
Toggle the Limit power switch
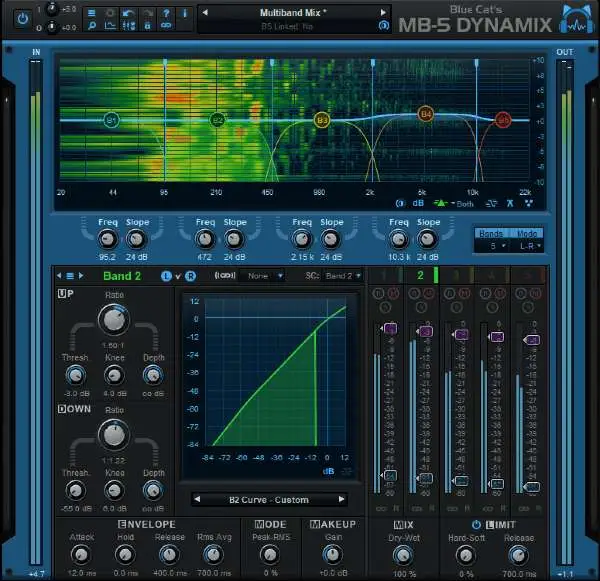click(475, 524)
